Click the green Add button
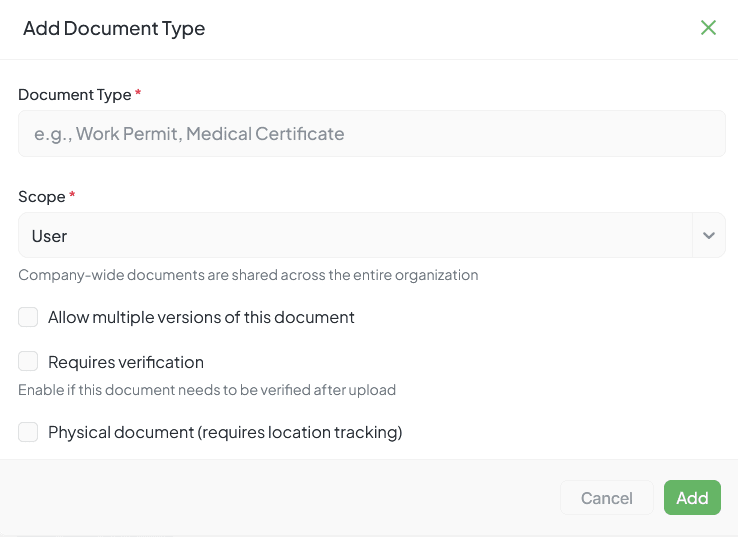Image resolution: width=738 pixels, height=537 pixels. pos(692,498)
